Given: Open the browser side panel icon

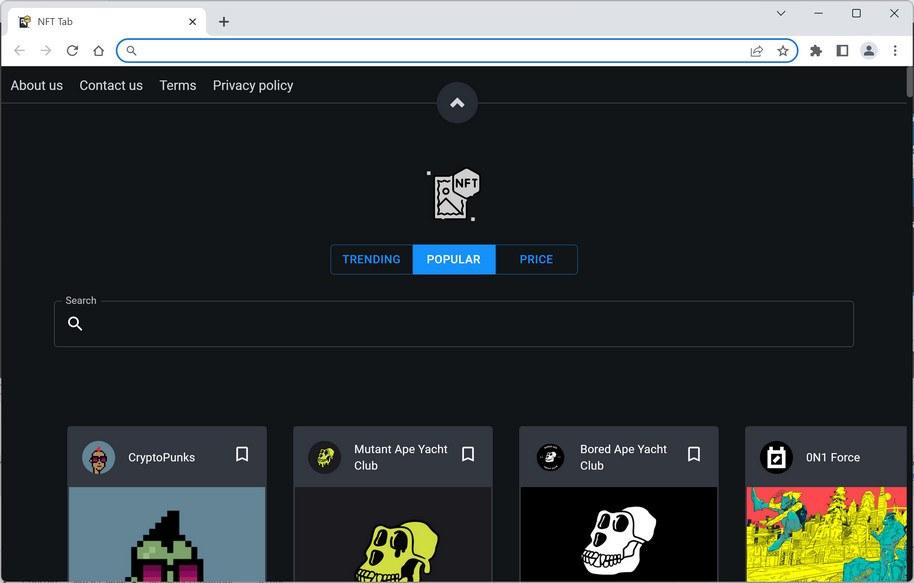Looking at the screenshot, I should 842,51.
